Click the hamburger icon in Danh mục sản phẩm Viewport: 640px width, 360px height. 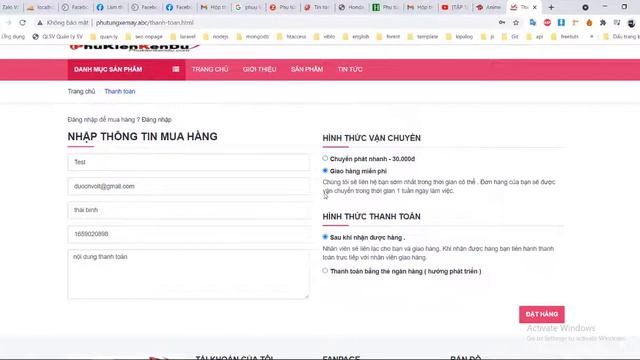(x=176, y=69)
